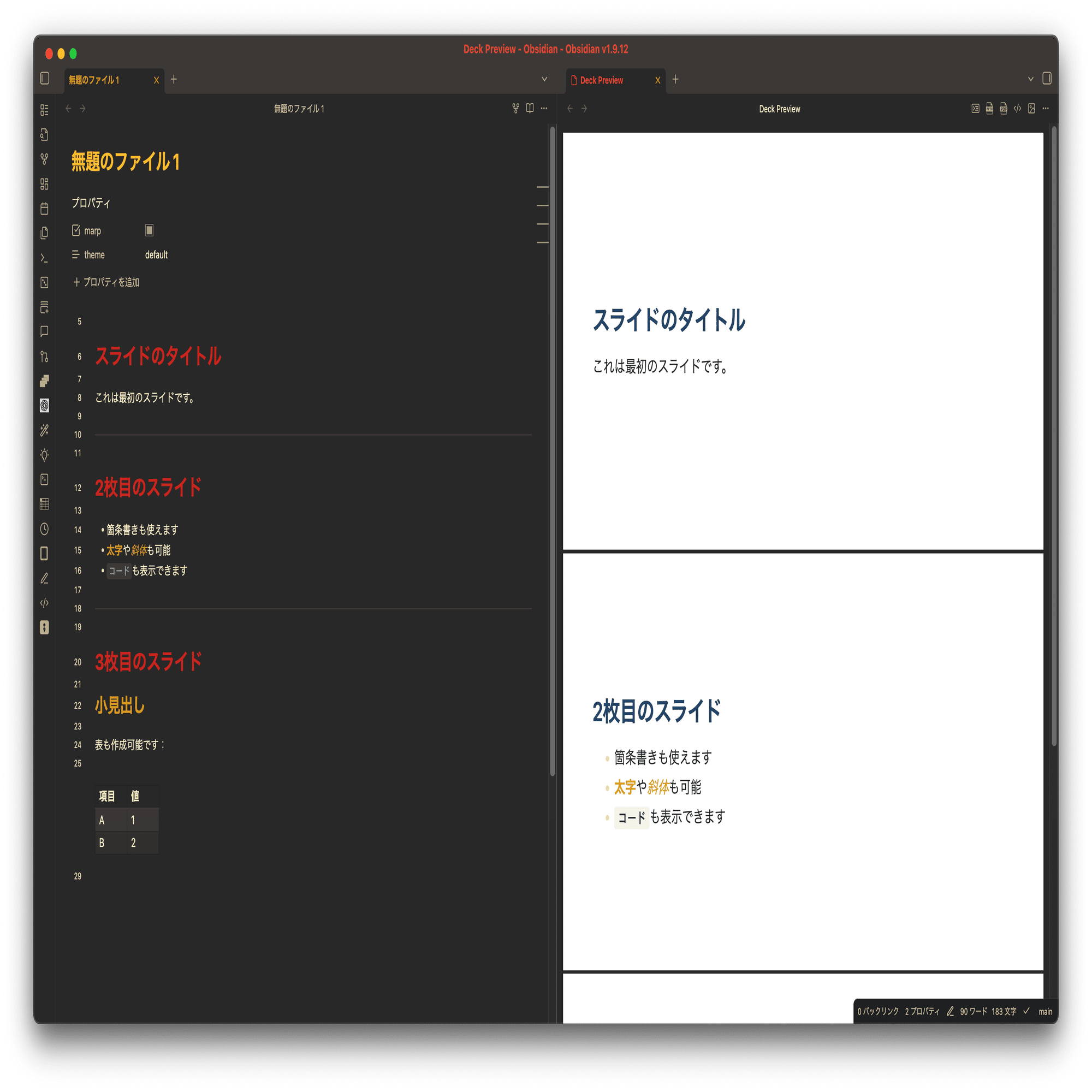Export slides as image

click(1031, 109)
